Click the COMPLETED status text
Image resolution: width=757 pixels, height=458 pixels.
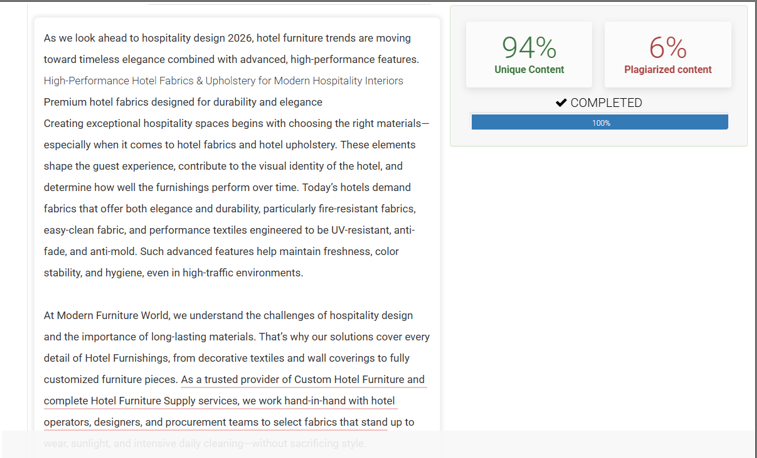click(x=606, y=103)
